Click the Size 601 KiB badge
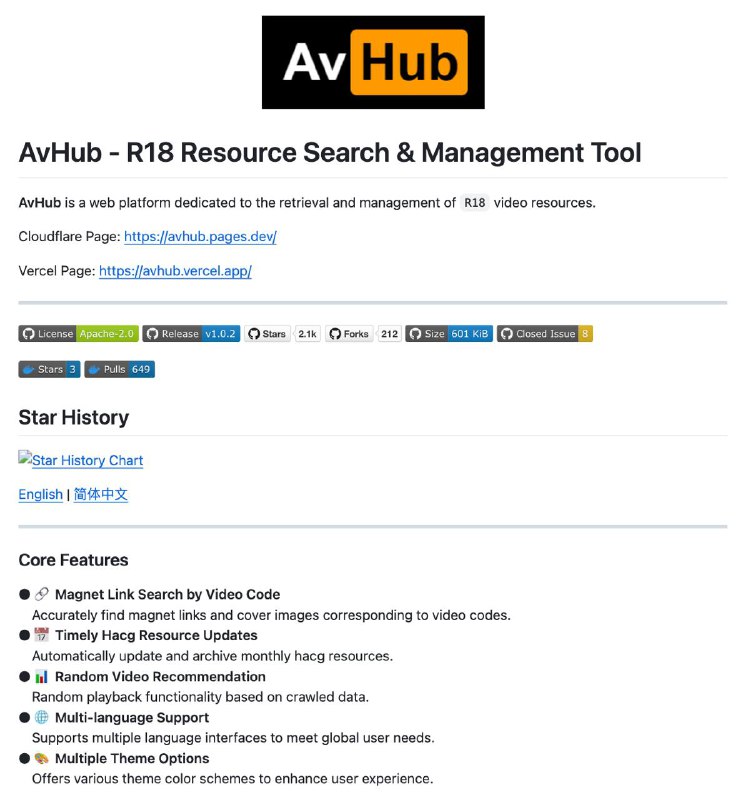The width and height of the screenshot is (743, 800). [x=449, y=334]
